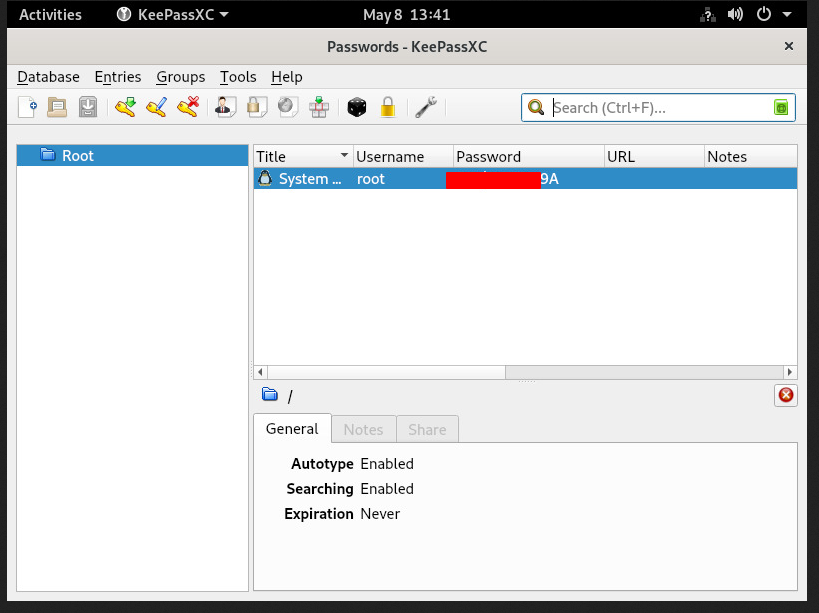Add a new entry using key-plus icon
The image size is (819, 613).
tap(125, 108)
